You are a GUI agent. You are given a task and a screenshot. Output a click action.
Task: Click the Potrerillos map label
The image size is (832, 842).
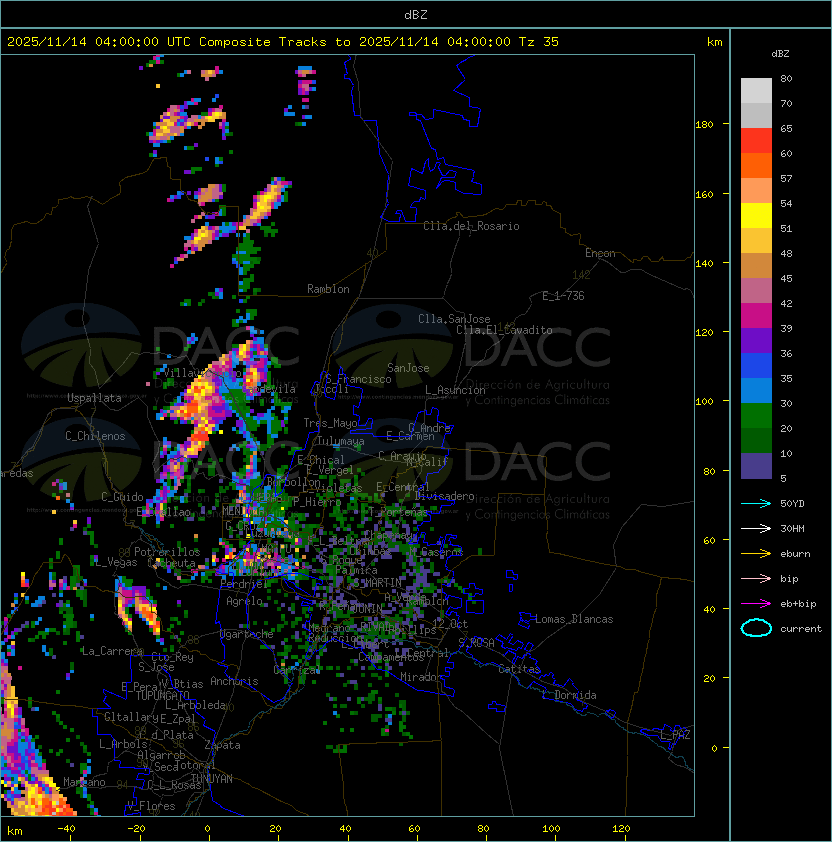[167, 552]
